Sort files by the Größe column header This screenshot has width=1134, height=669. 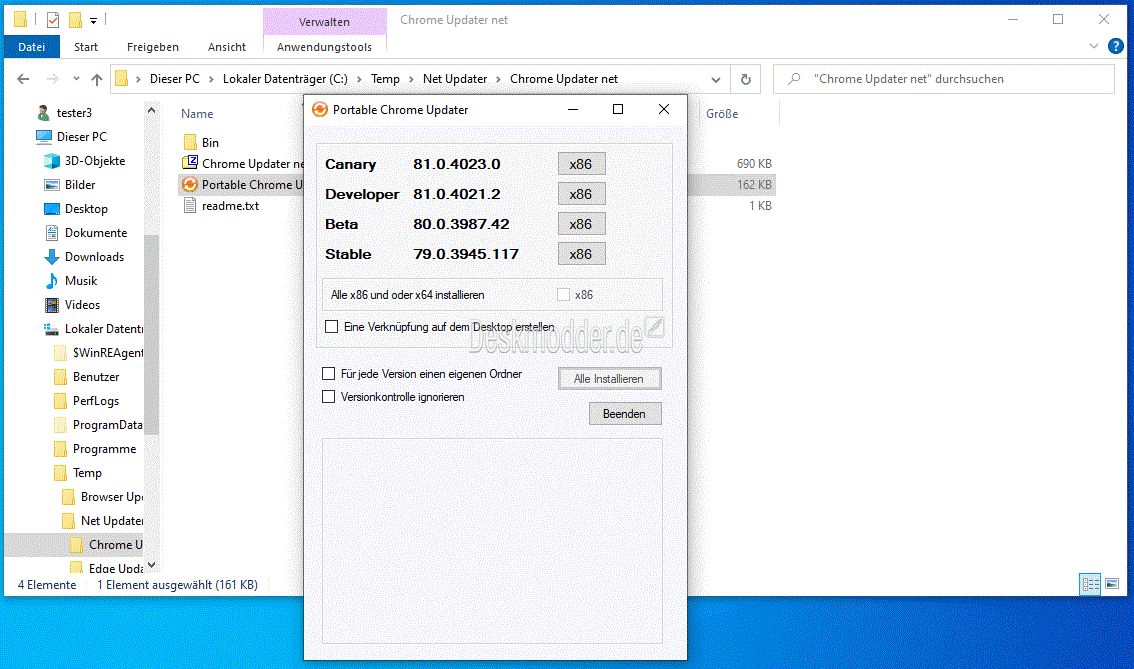tap(723, 114)
